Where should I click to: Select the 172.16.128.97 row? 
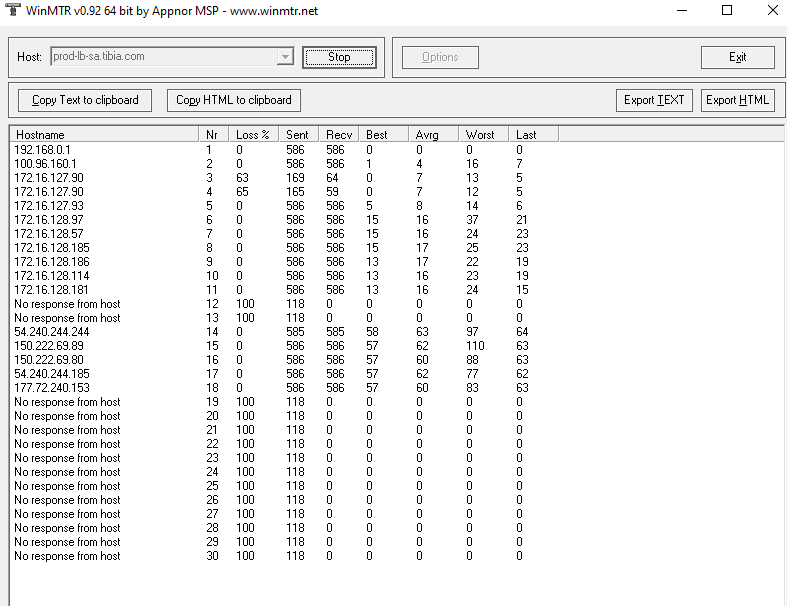point(284,220)
